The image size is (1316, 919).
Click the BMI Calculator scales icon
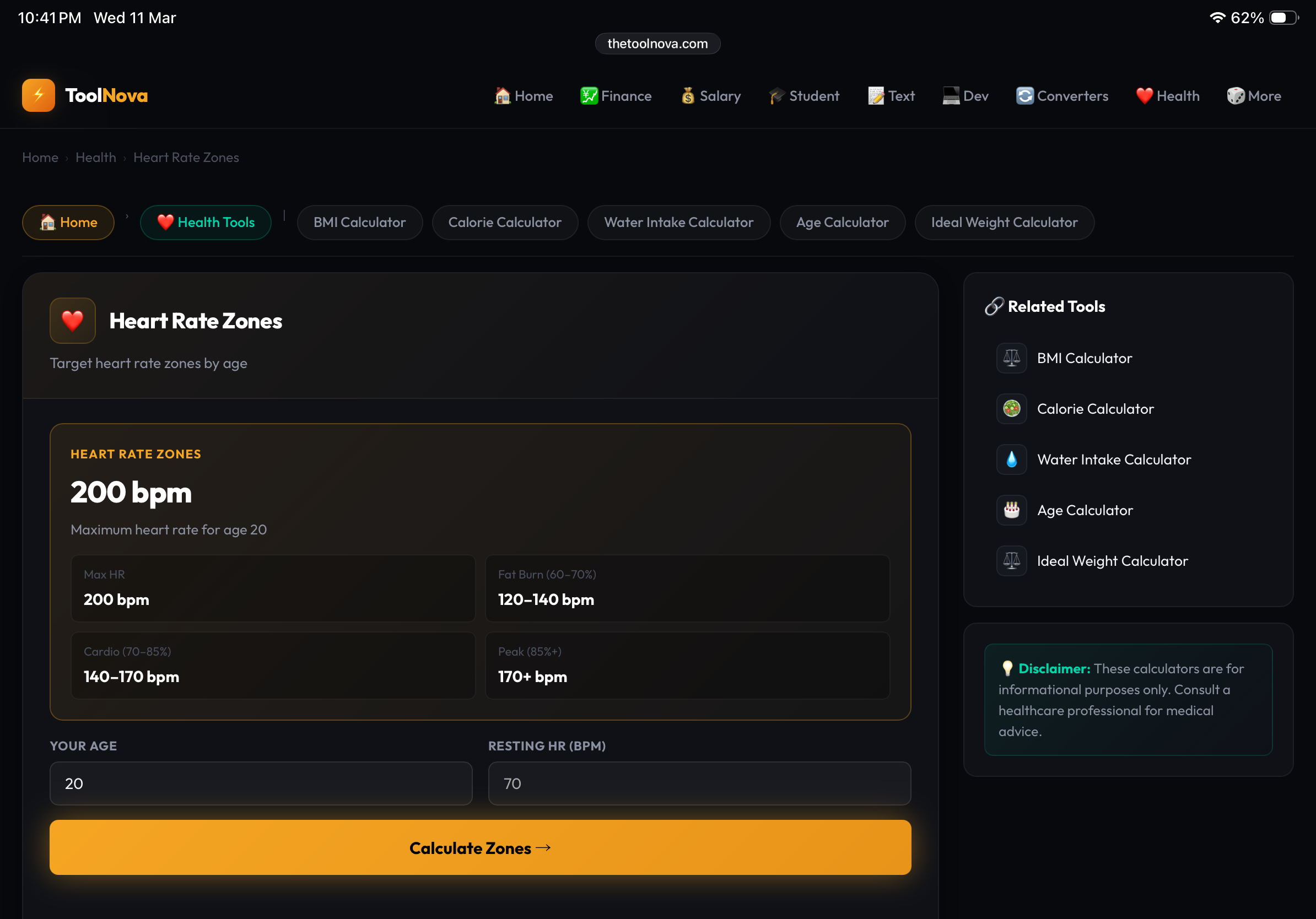[1011, 358]
